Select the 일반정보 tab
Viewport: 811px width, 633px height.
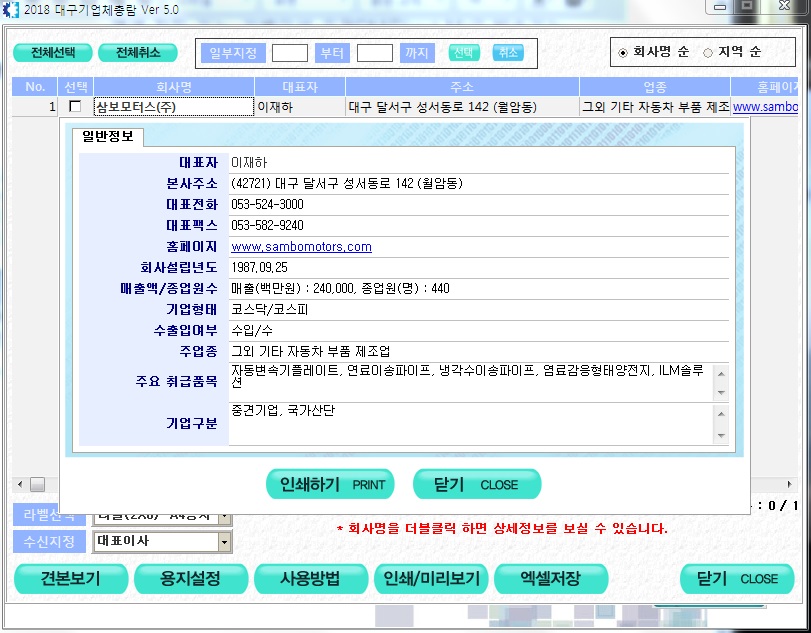(x=108, y=137)
